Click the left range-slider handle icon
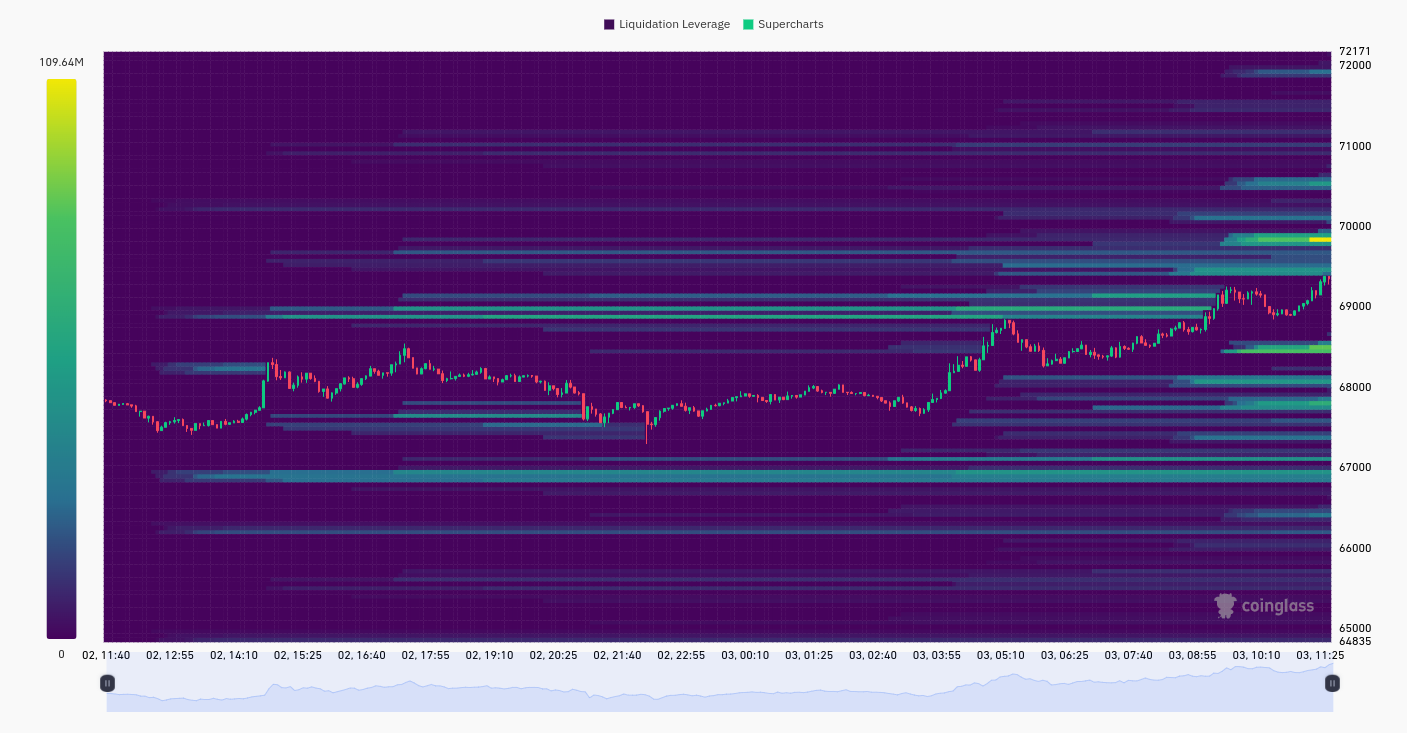The height and width of the screenshot is (733, 1407). pos(107,683)
